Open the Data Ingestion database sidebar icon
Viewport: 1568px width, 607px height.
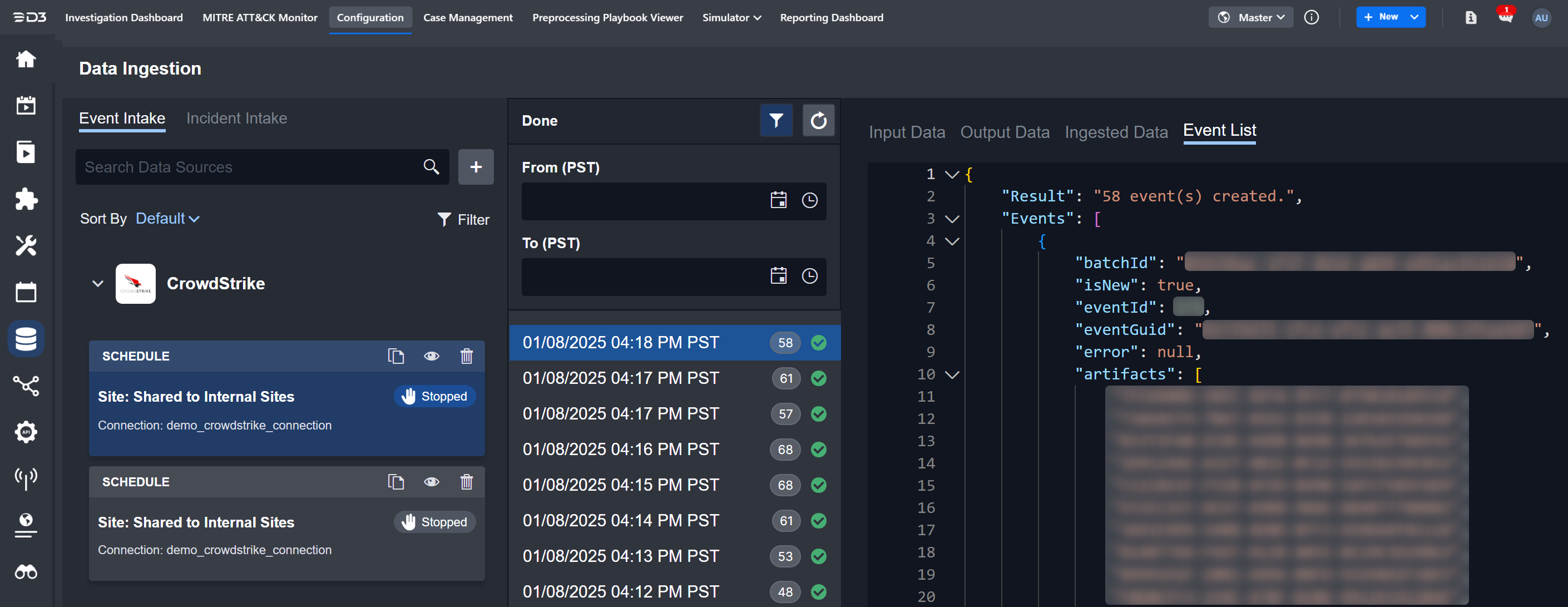pos(26,338)
